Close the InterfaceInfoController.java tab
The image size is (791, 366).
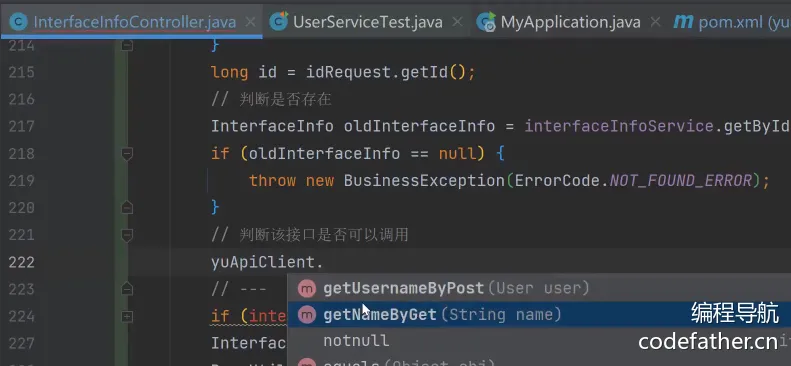[x=250, y=22]
